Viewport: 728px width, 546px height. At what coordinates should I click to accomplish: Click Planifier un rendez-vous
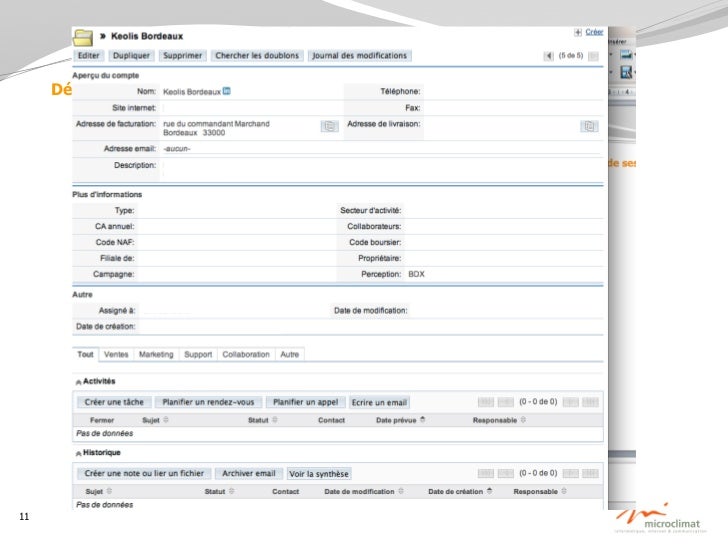208,402
